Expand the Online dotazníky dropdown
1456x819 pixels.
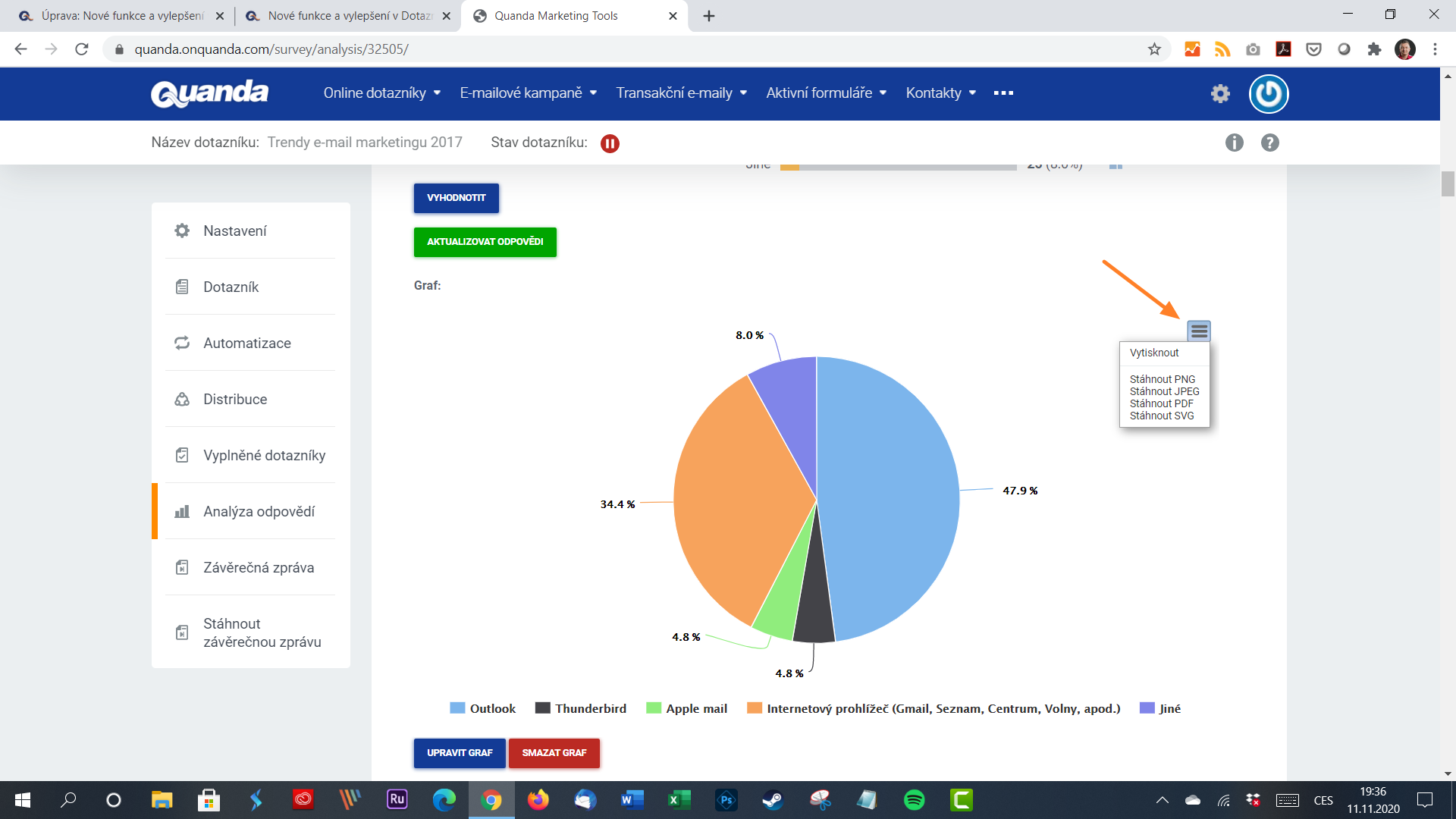(381, 93)
